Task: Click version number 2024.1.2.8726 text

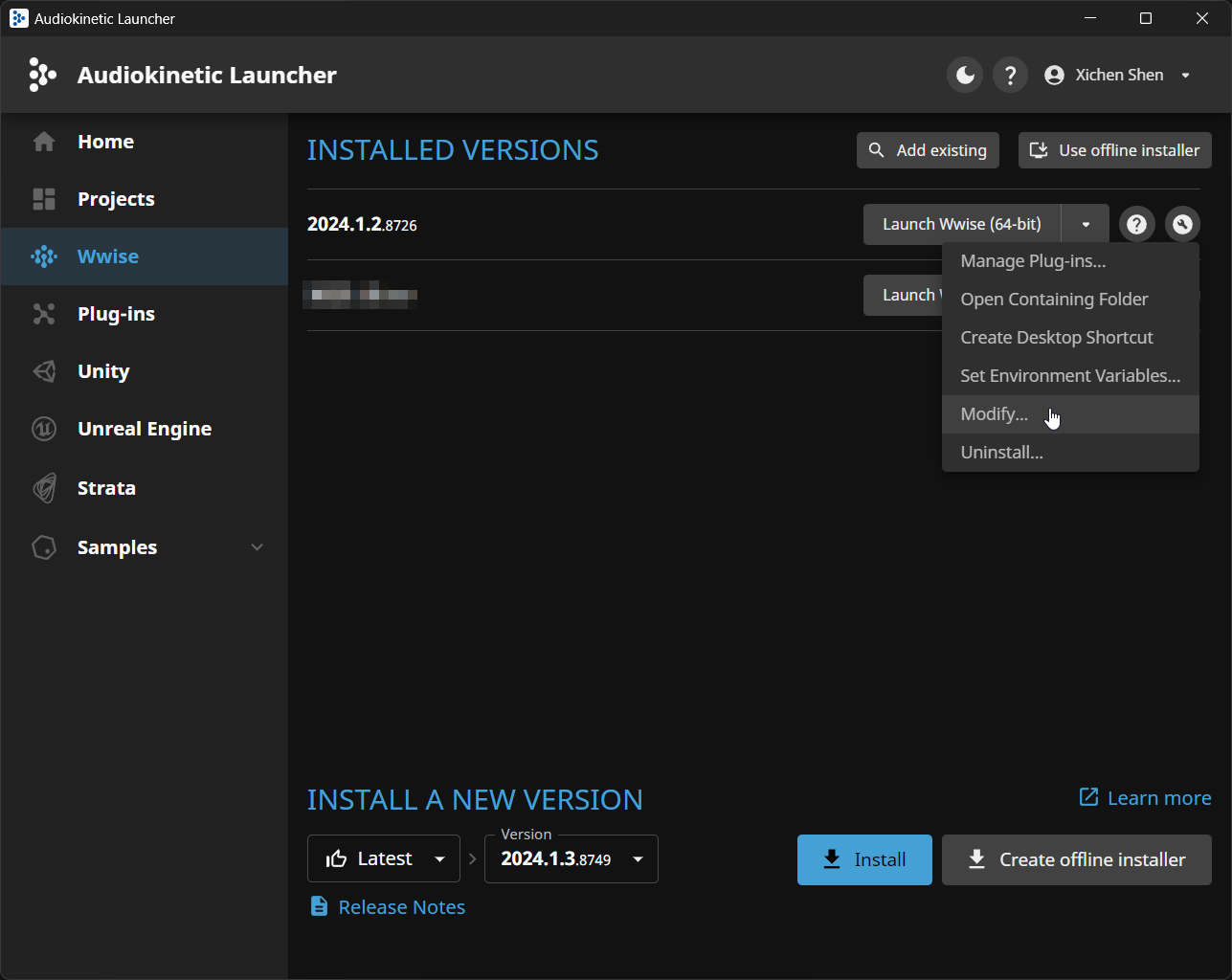Action: click(x=362, y=224)
